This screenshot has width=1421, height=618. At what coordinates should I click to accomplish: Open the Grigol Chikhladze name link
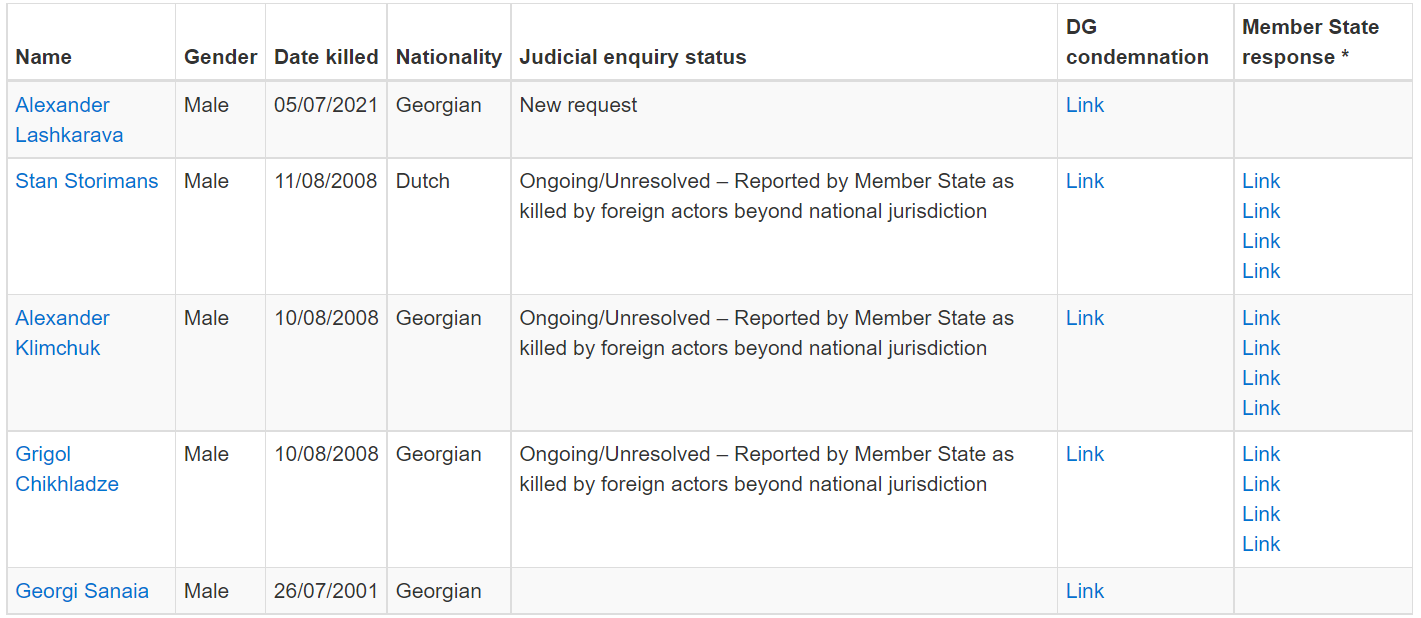click(67, 469)
